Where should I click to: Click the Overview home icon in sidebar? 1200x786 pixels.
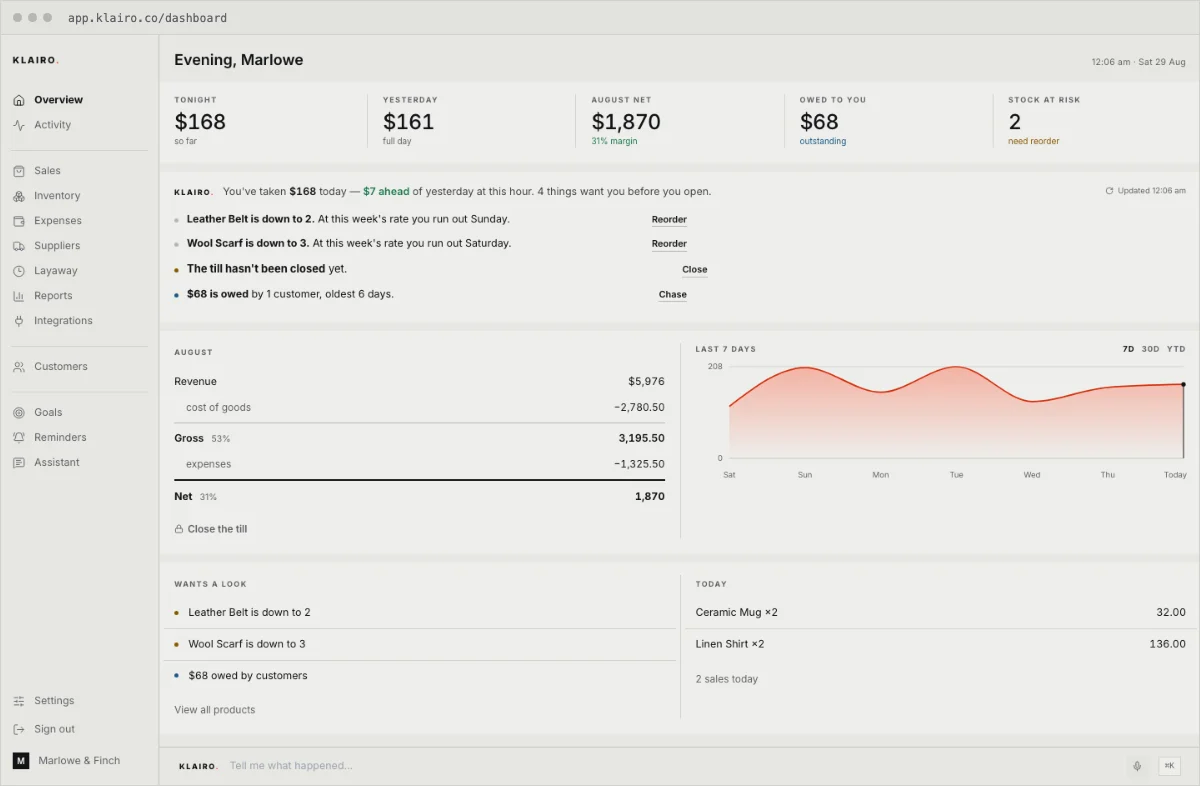19,100
